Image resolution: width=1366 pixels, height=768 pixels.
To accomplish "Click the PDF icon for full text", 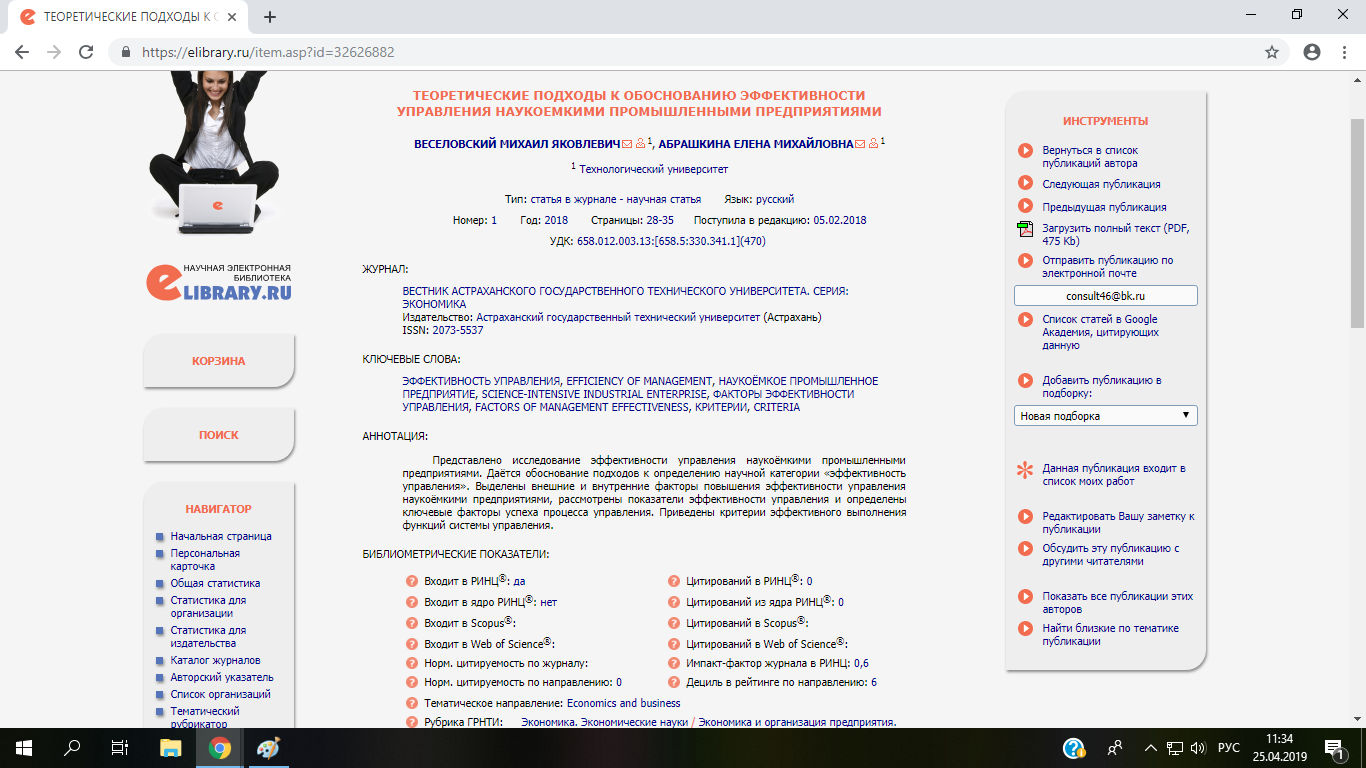I will click(x=1025, y=229).
